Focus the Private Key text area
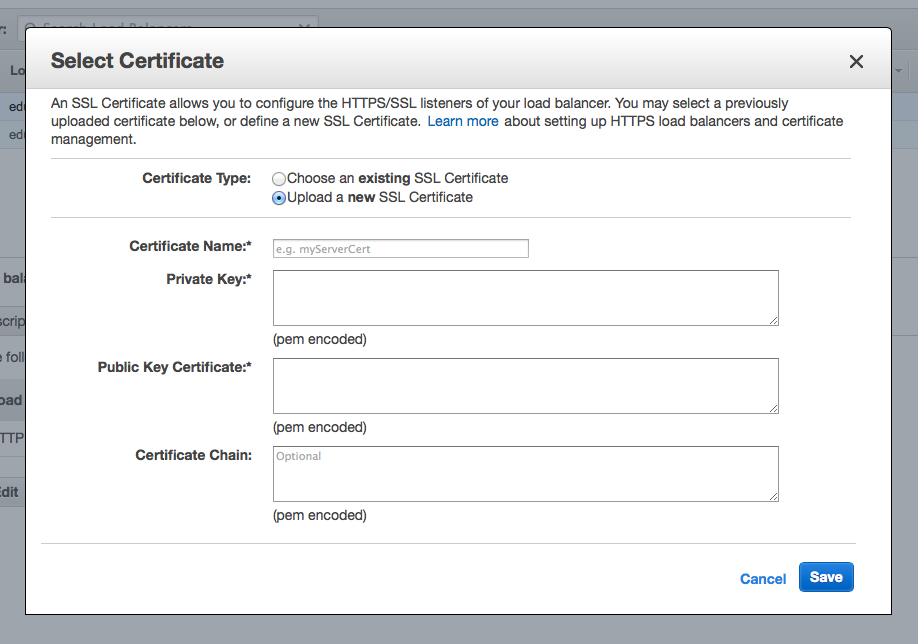The image size is (918, 644). click(525, 297)
